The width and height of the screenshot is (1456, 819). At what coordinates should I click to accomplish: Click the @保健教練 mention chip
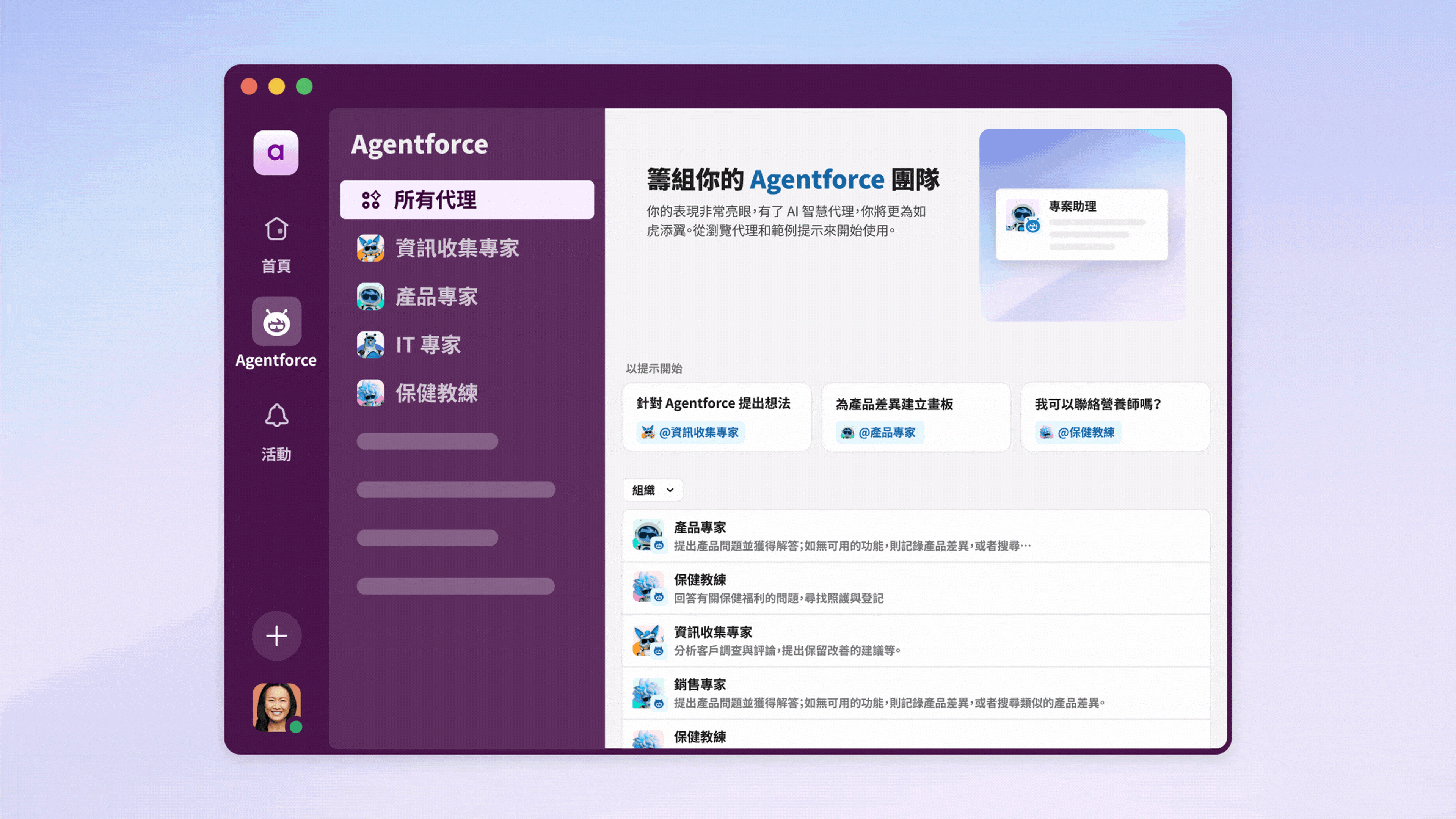pos(1078,433)
